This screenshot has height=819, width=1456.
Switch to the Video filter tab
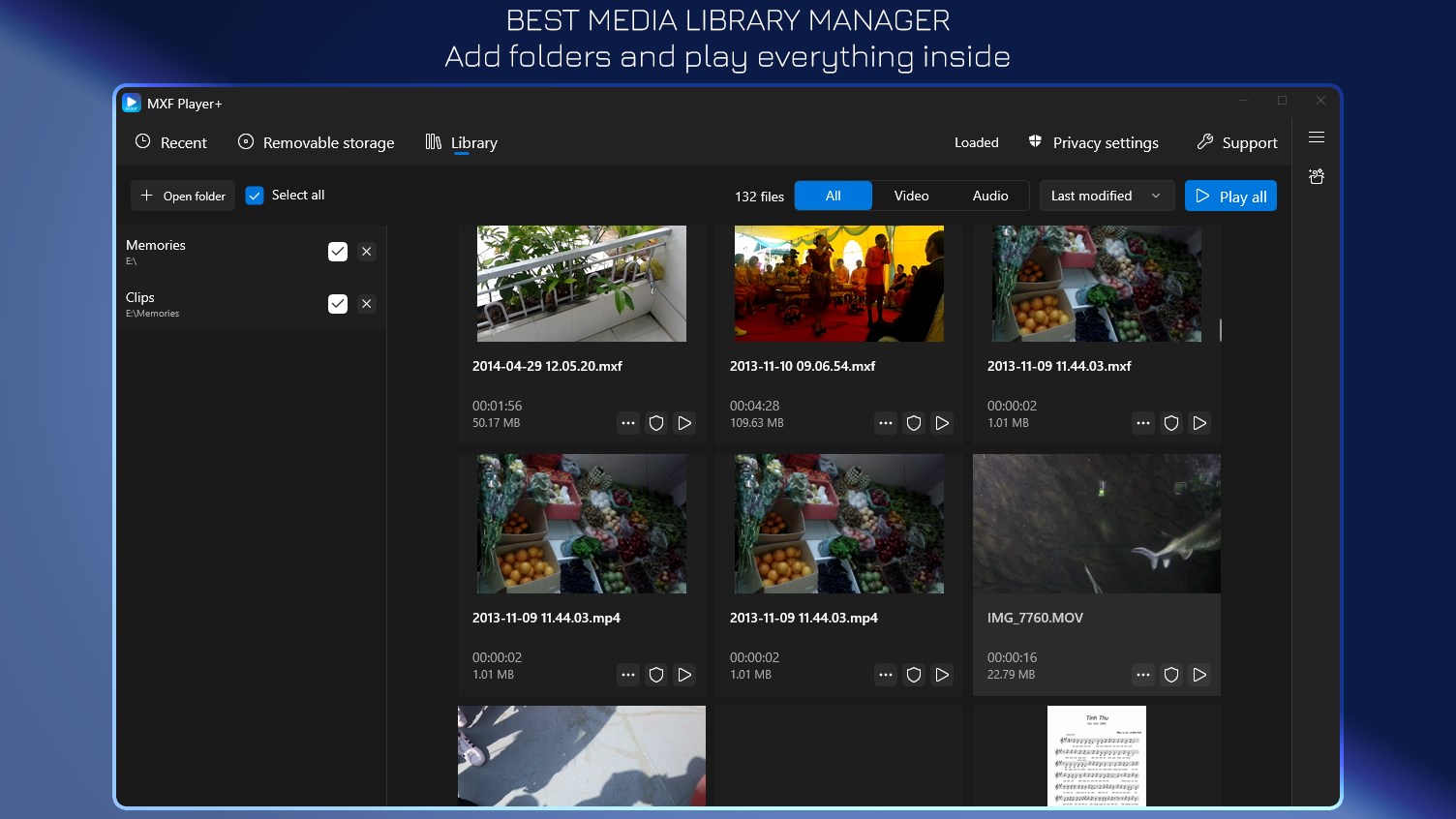(911, 195)
